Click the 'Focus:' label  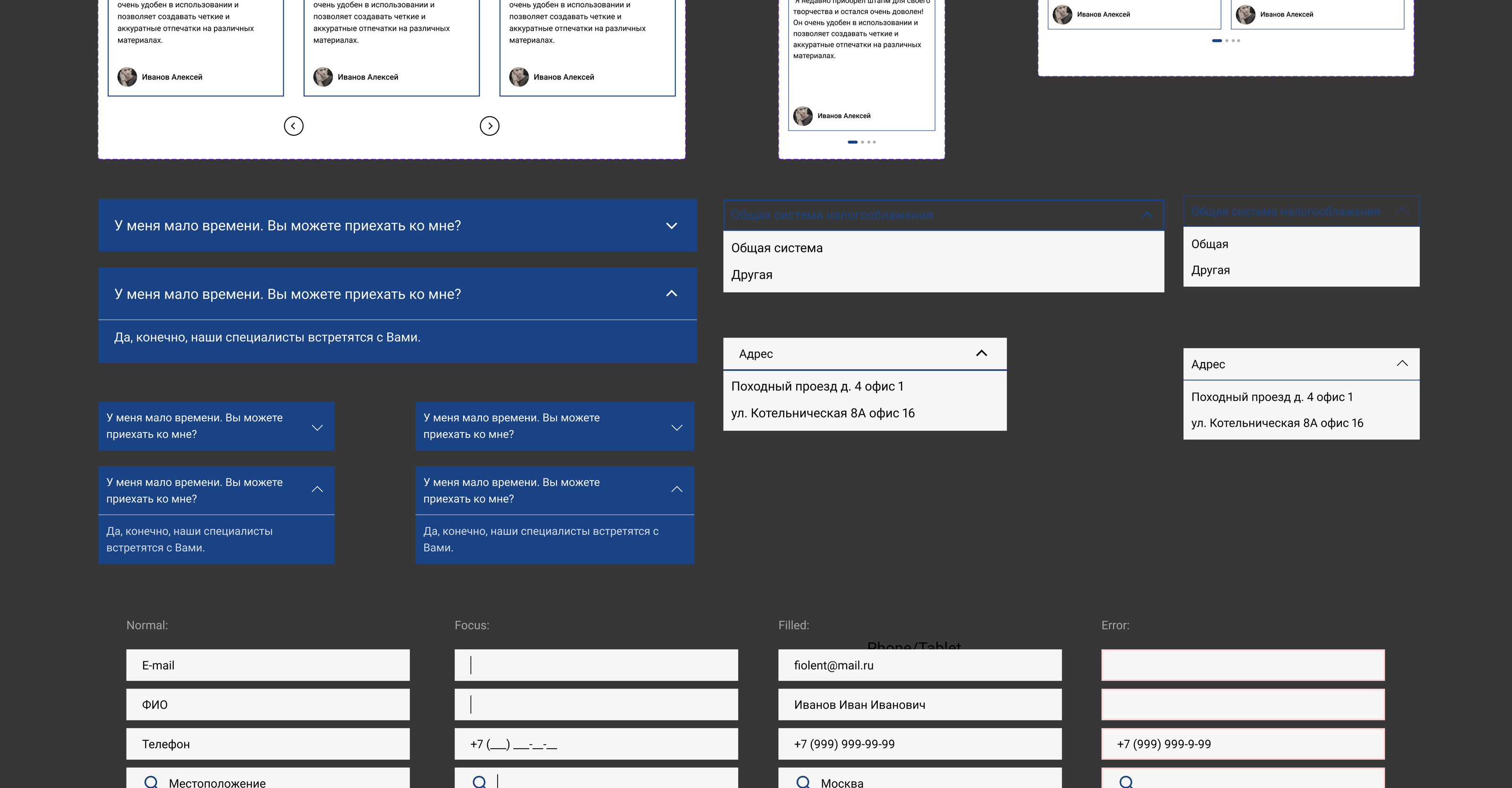coord(472,625)
